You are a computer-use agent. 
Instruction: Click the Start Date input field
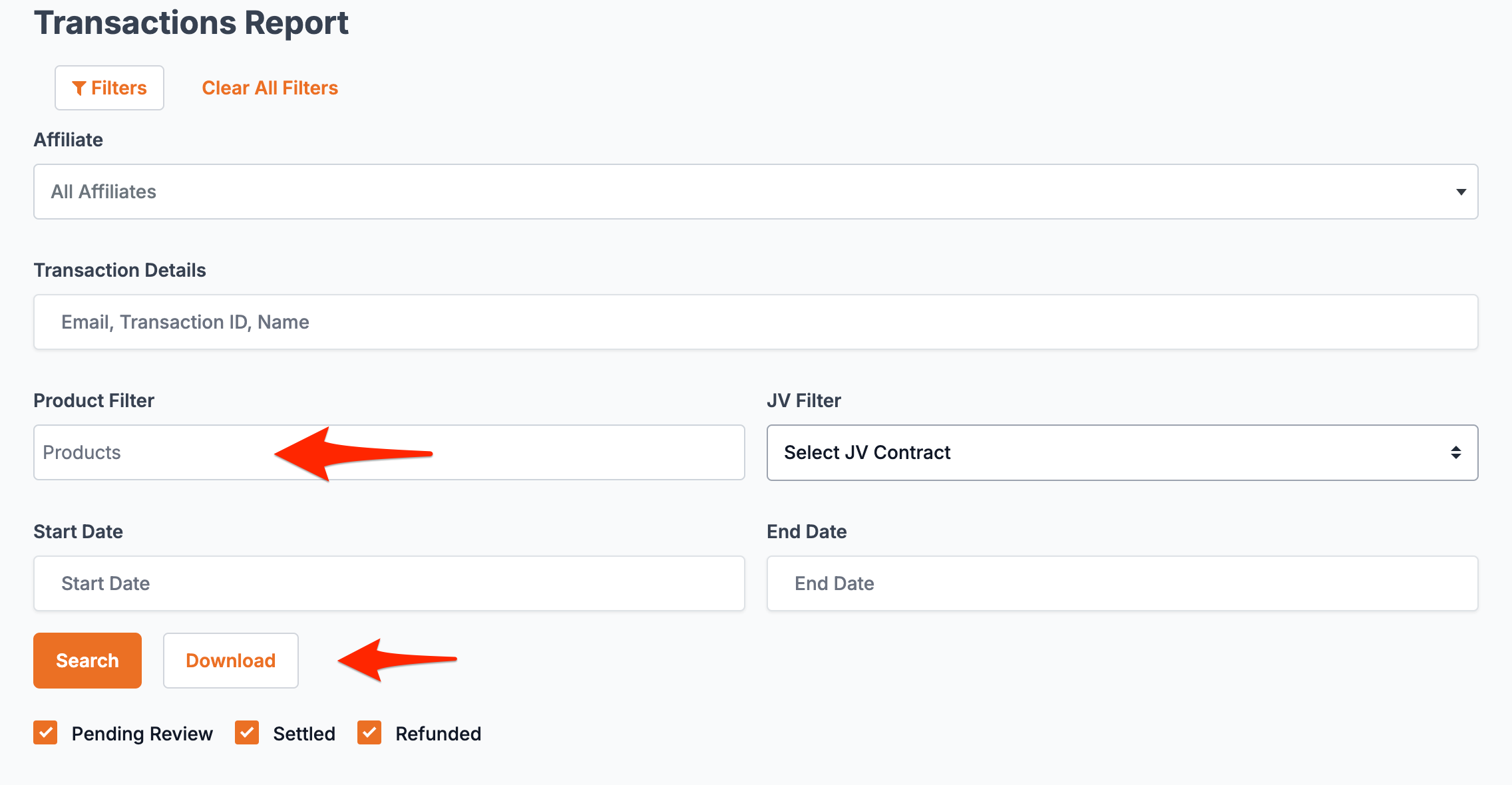[389, 583]
